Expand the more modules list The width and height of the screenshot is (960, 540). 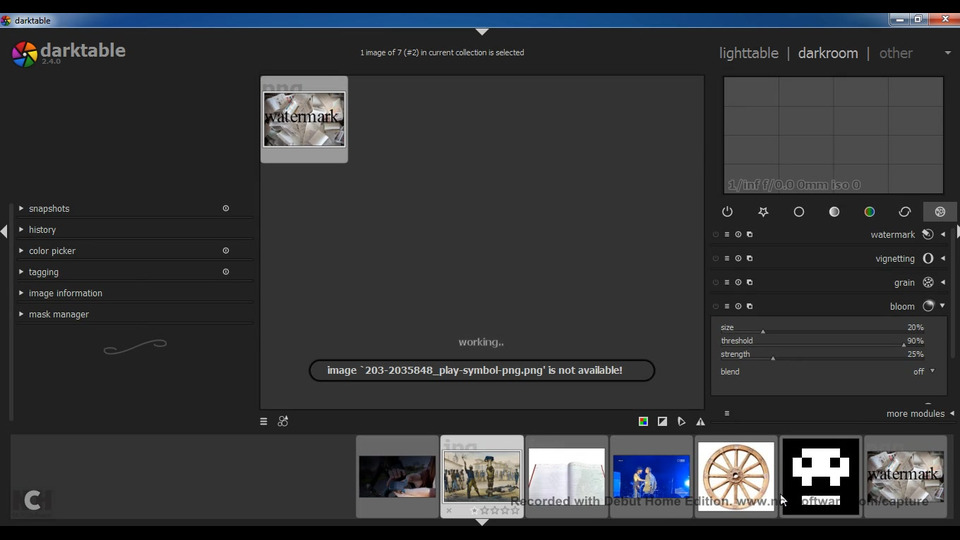tap(915, 414)
